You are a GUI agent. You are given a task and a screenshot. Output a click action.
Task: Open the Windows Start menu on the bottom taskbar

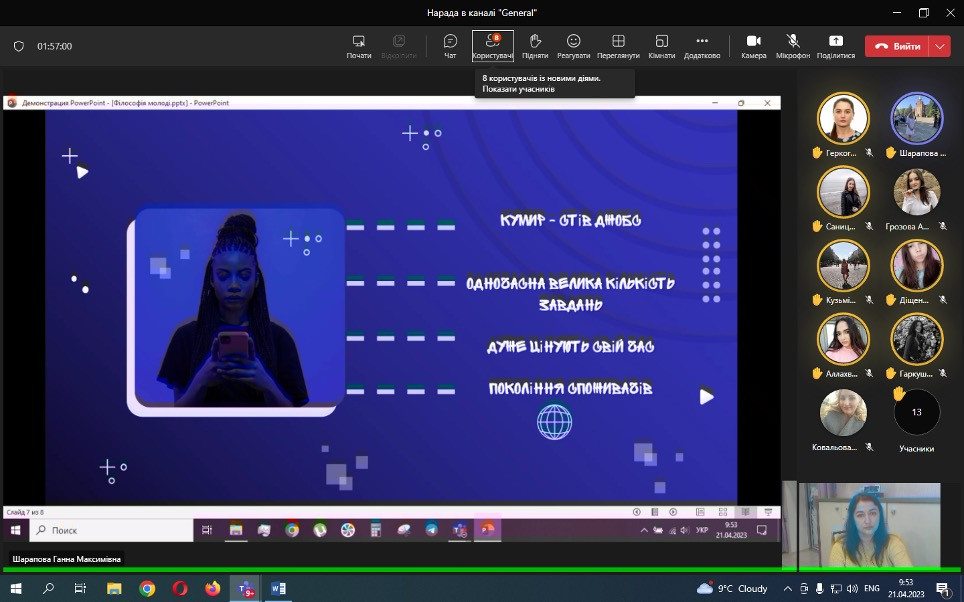(16, 588)
